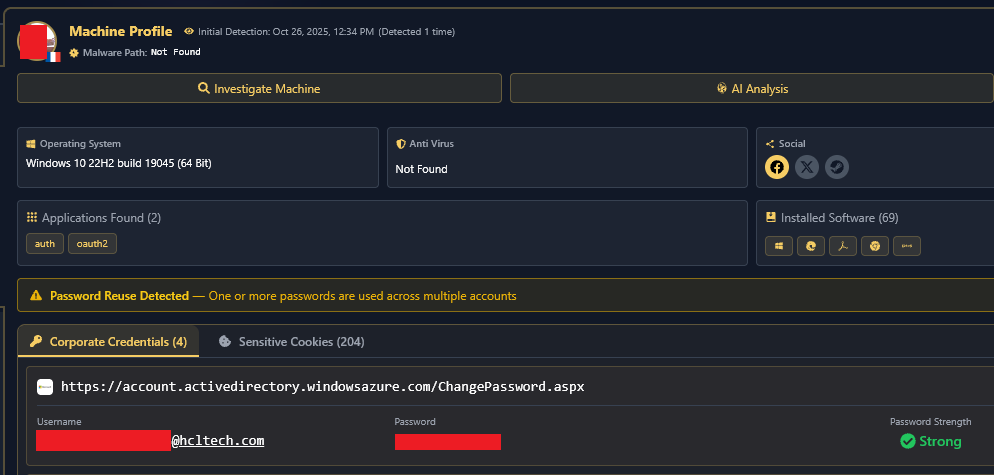
Task: Click the green checkmark beside Strong
Action: coord(908,441)
